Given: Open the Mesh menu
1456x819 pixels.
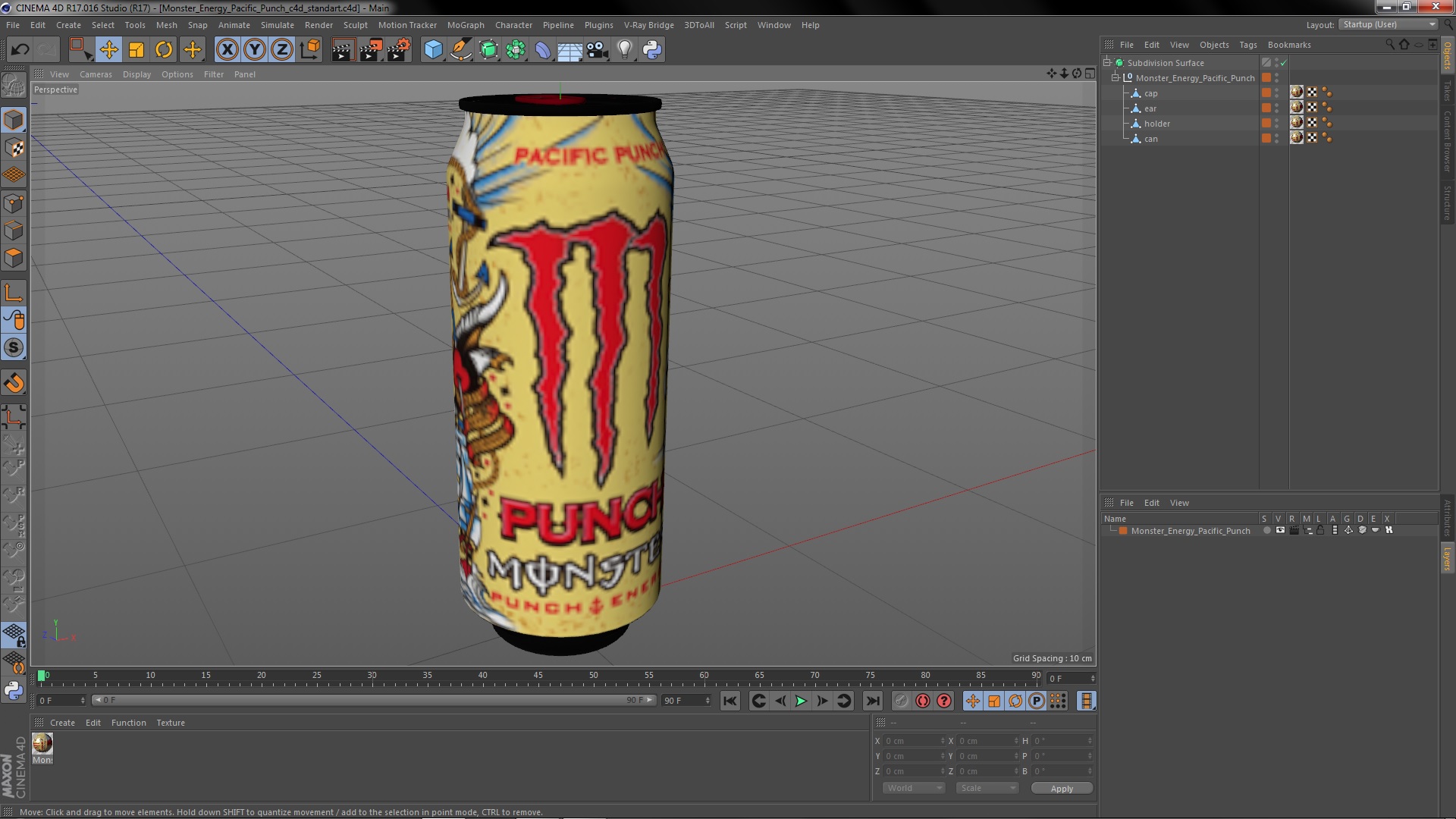Looking at the screenshot, I should click(x=166, y=25).
